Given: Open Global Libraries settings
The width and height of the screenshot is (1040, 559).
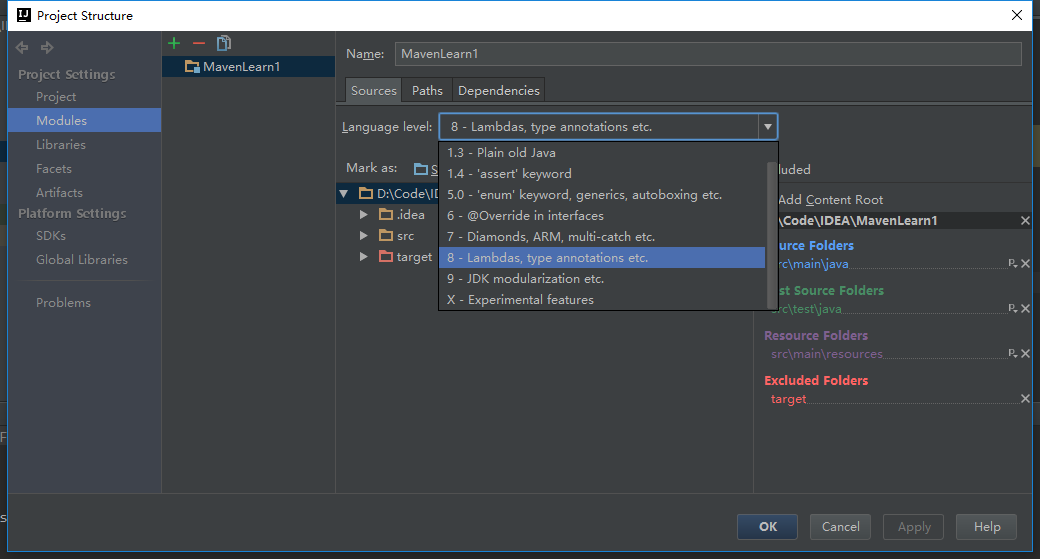Looking at the screenshot, I should click(84, 259).
